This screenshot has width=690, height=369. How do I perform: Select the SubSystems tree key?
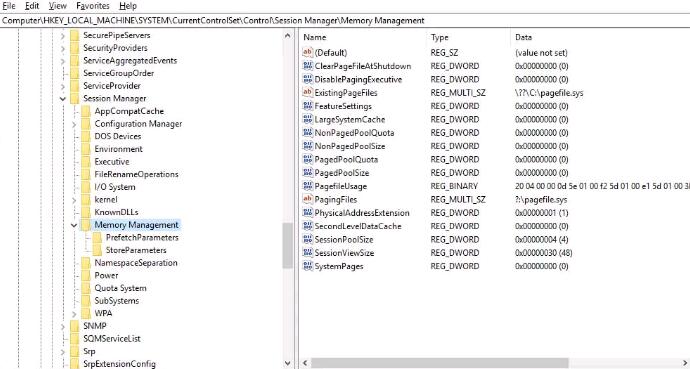[x=117, y=301]
